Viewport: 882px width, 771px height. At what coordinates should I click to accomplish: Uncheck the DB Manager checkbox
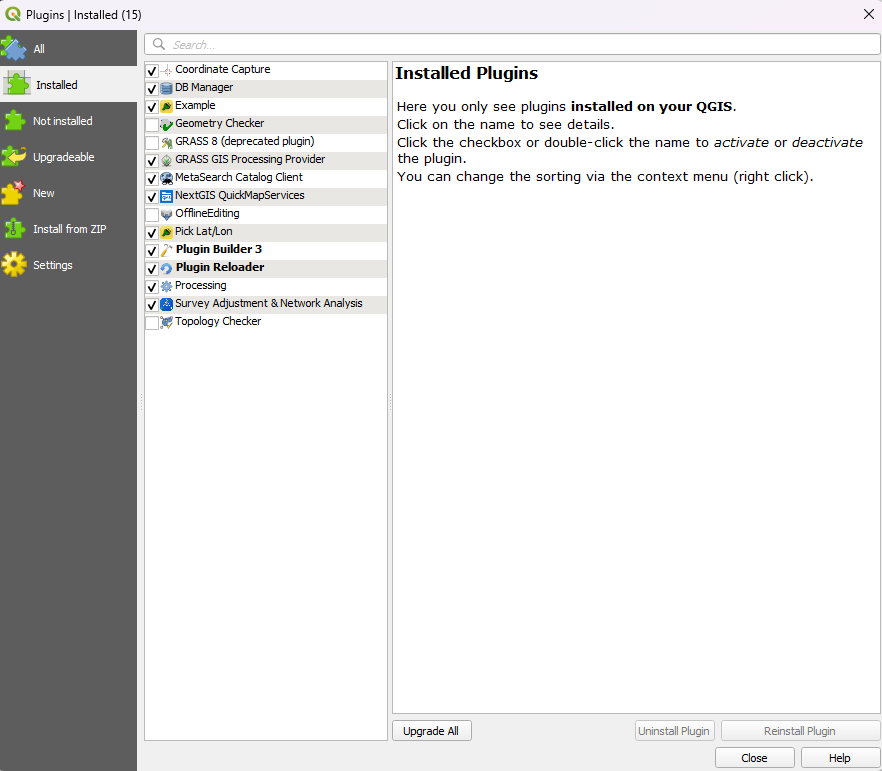pyautogui.click(x=152, y=89)
